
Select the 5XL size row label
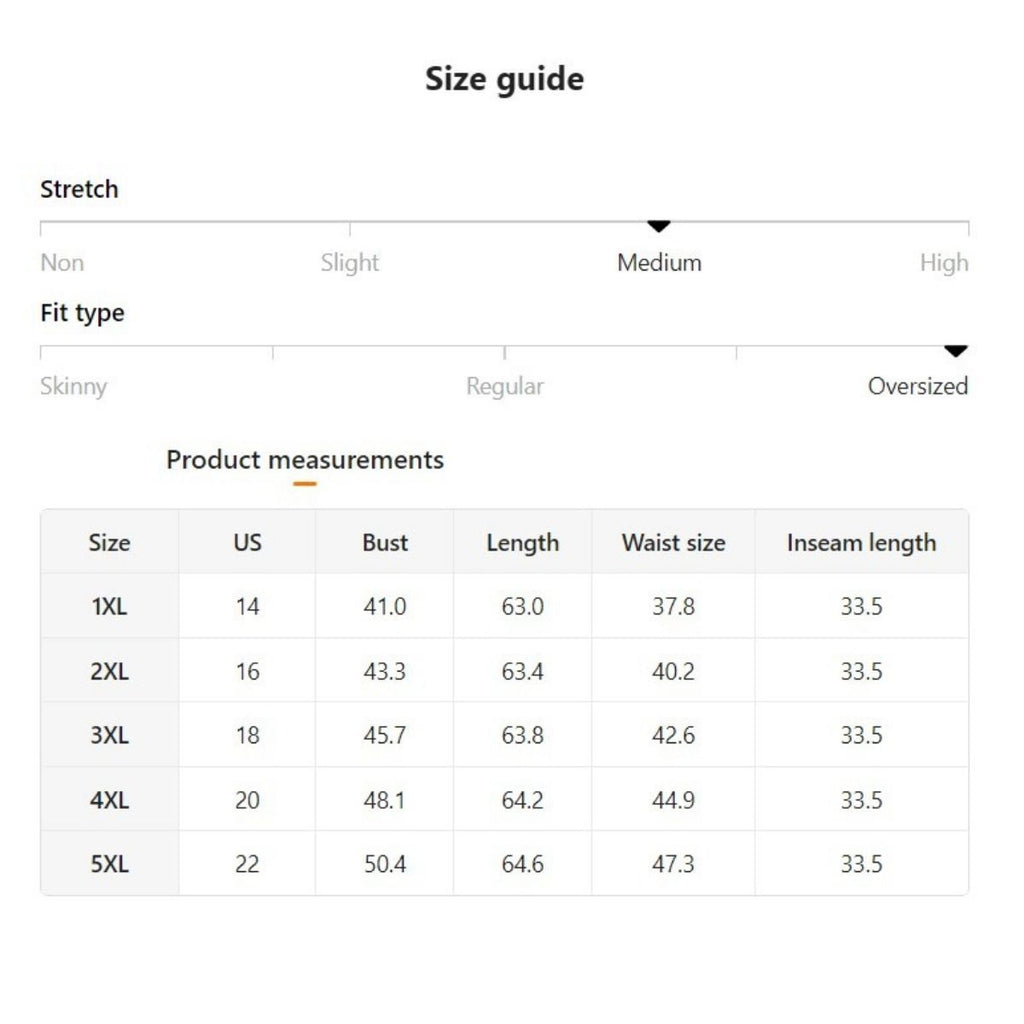point(109,864)
